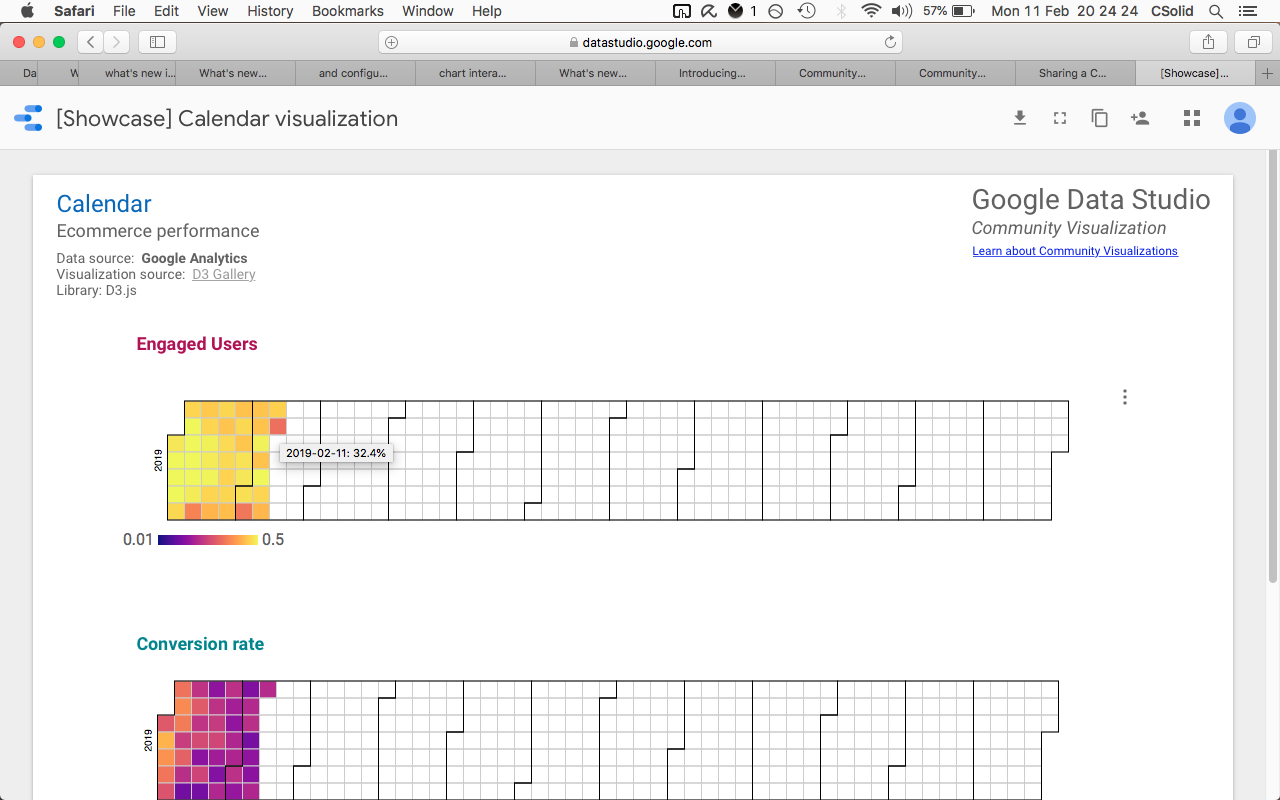Click the datastudio.google.com address bar

(640, 42)
